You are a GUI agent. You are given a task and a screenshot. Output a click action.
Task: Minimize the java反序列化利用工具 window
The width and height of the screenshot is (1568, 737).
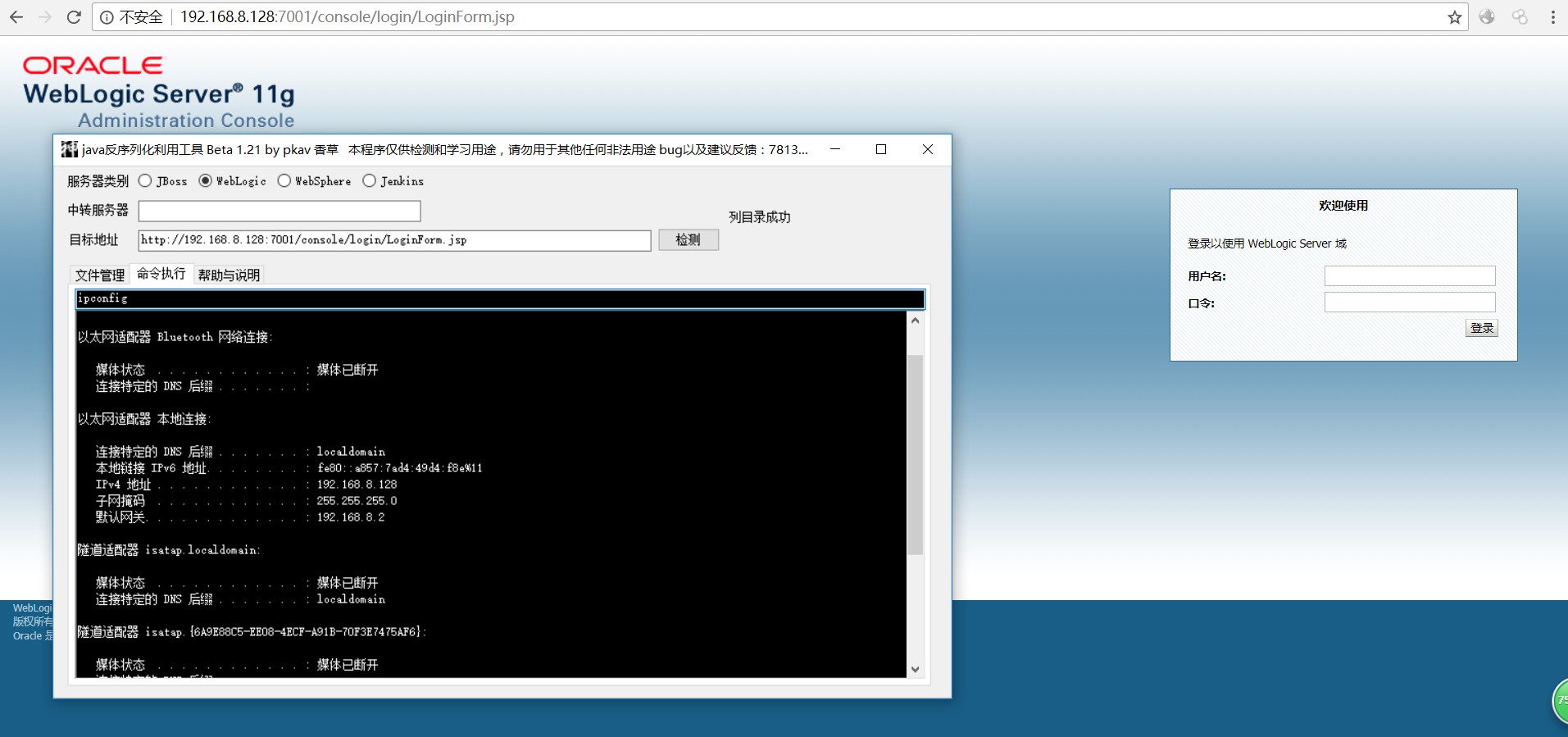coord(835,149)
